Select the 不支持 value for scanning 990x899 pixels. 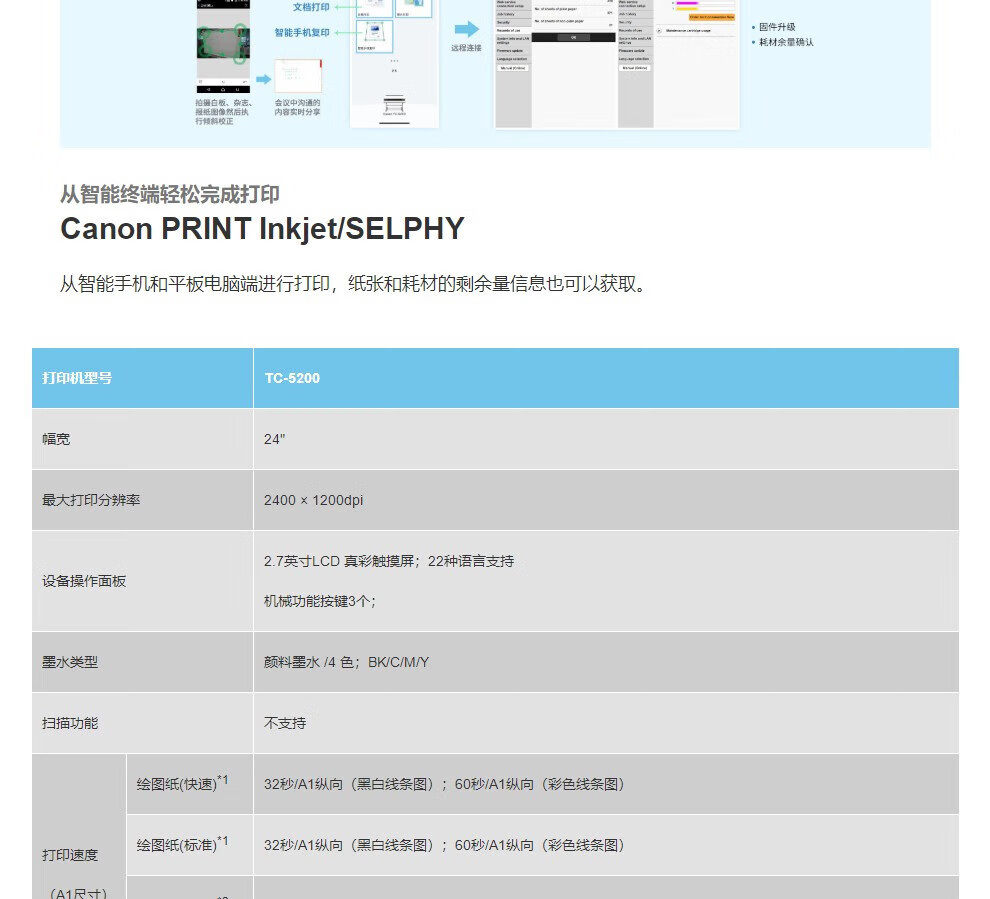[285, 723]
